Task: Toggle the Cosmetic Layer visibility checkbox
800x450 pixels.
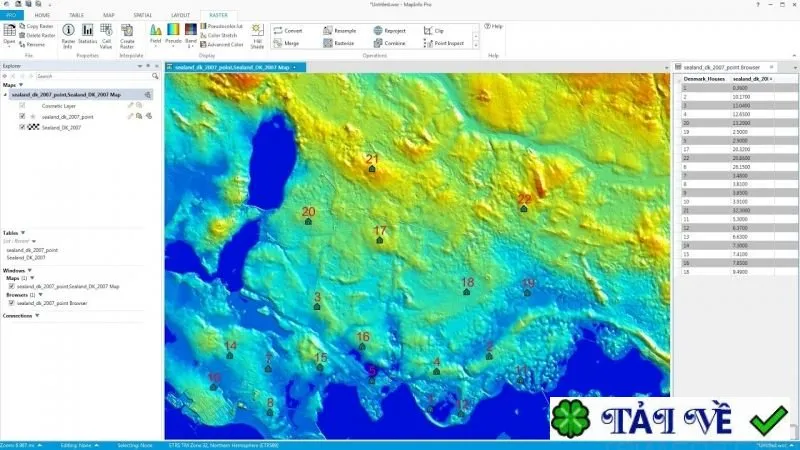Action: pos(22,106)
